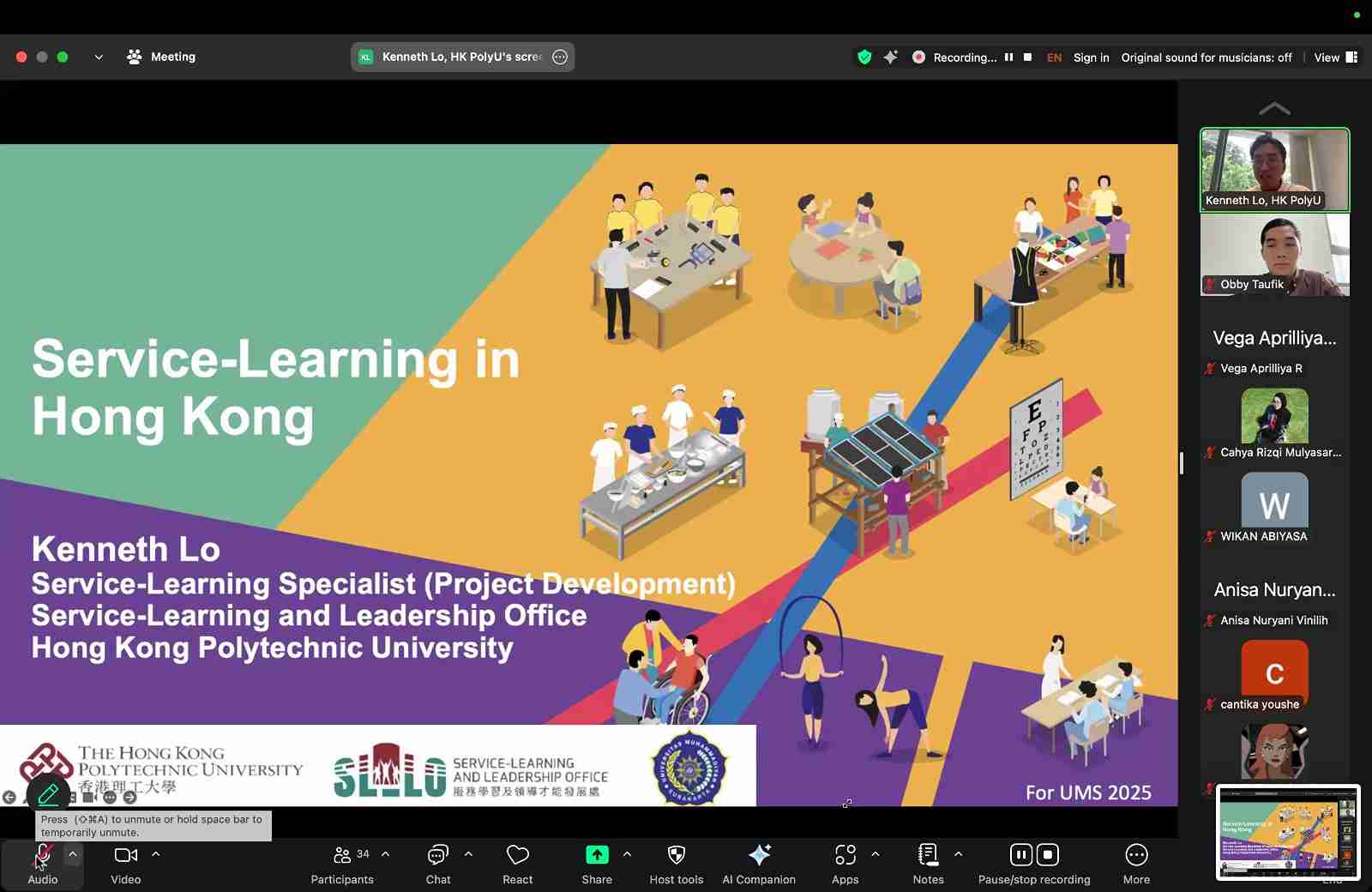Image resolution: width=1372 pixels, height=892 pixels.
Task: Stop the recording in bottom toolbar
Action: click(x=1048, y=854)
